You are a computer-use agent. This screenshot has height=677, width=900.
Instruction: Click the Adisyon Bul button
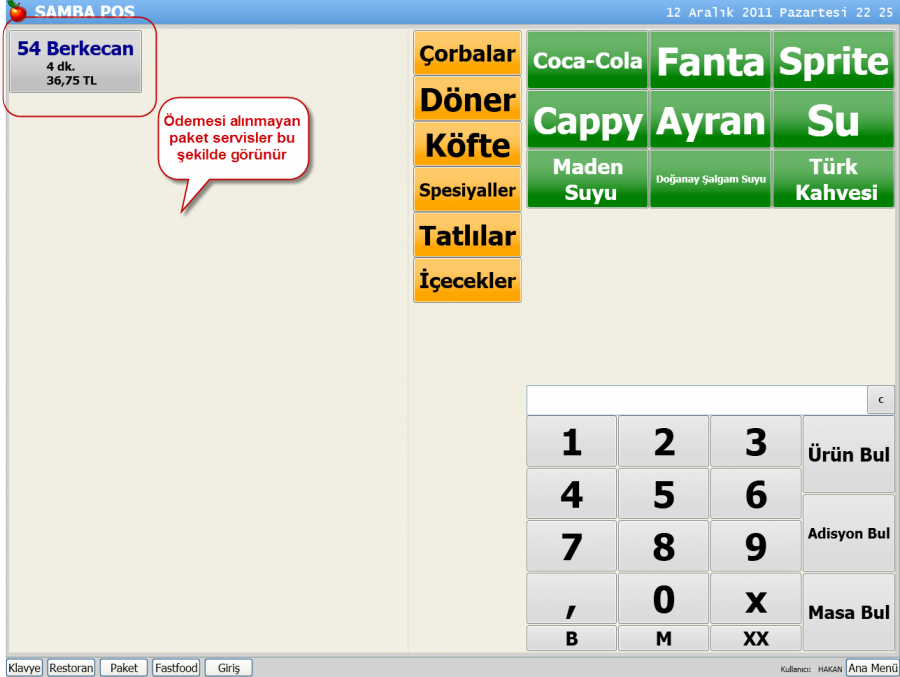tap(848, 533)
